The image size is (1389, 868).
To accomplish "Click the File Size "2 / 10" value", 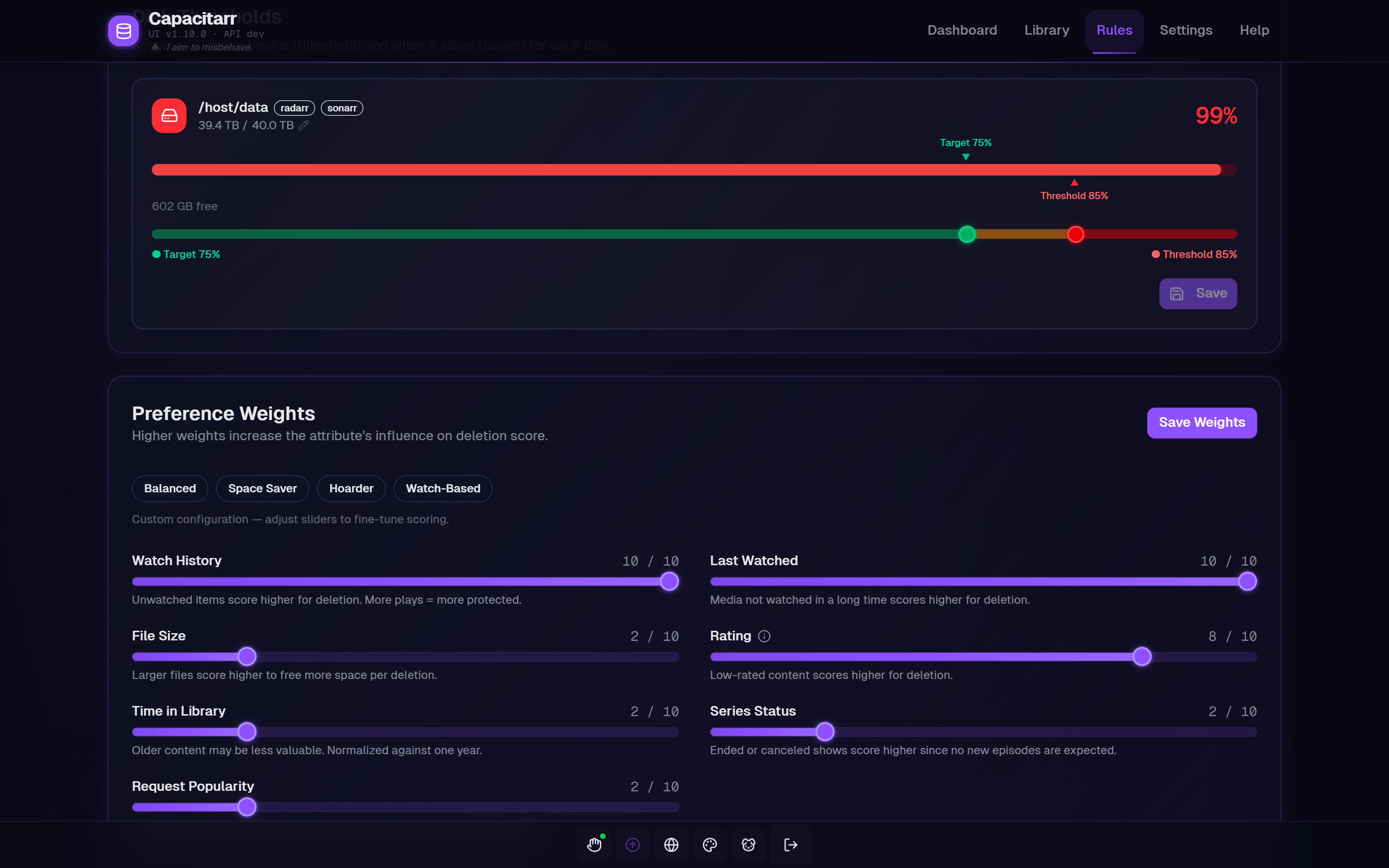I will click(654, 637).
